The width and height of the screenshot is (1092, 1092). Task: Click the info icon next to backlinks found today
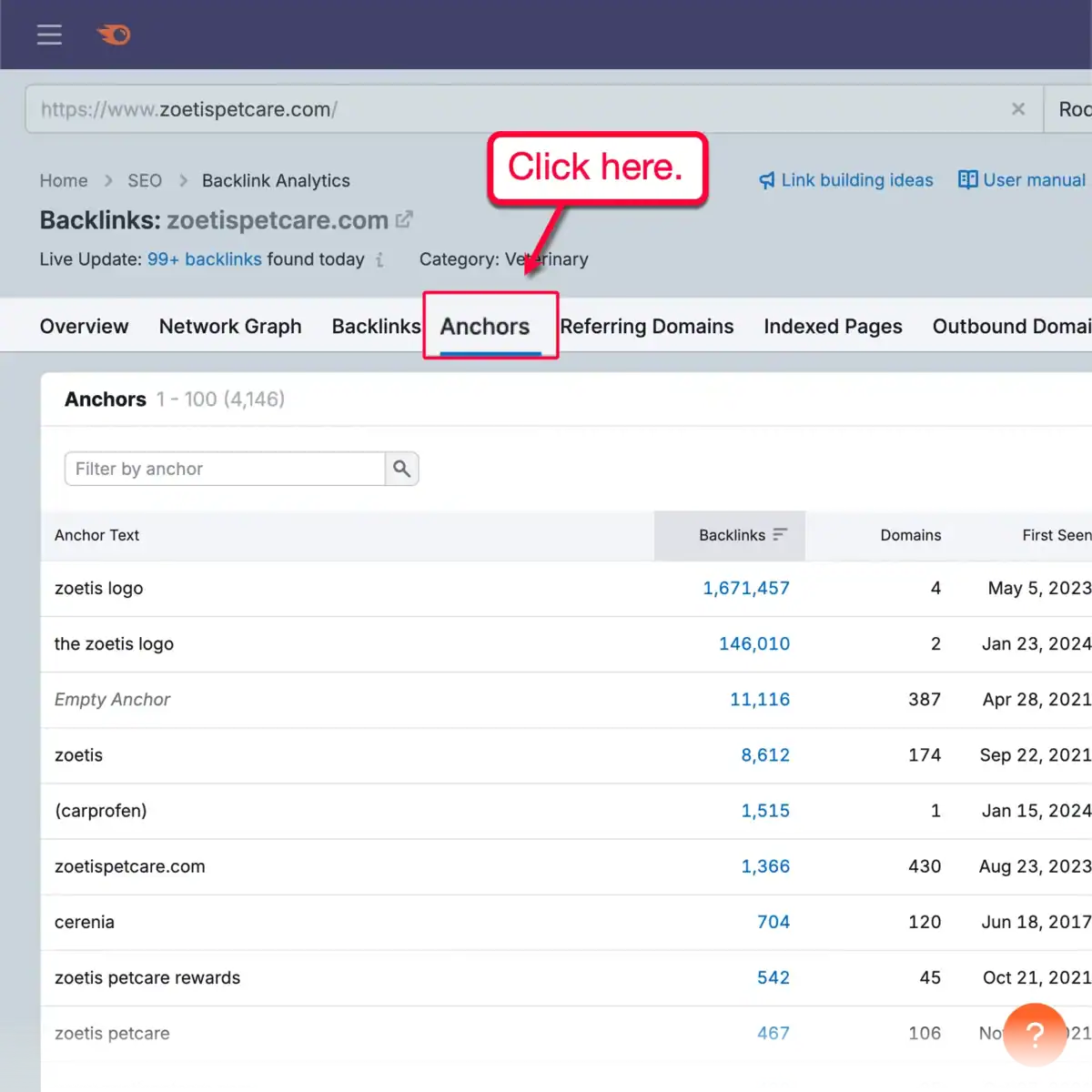click(x=379, y=260)
